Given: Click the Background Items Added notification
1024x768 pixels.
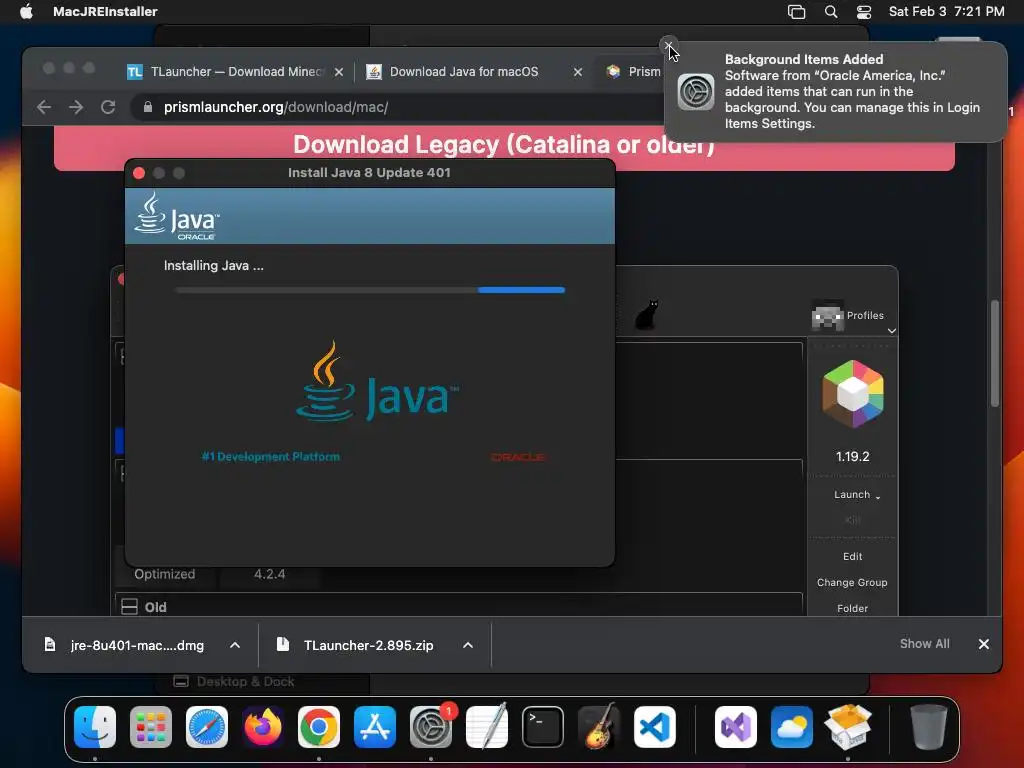Looking at the screenshot, I should click(835, 91).
